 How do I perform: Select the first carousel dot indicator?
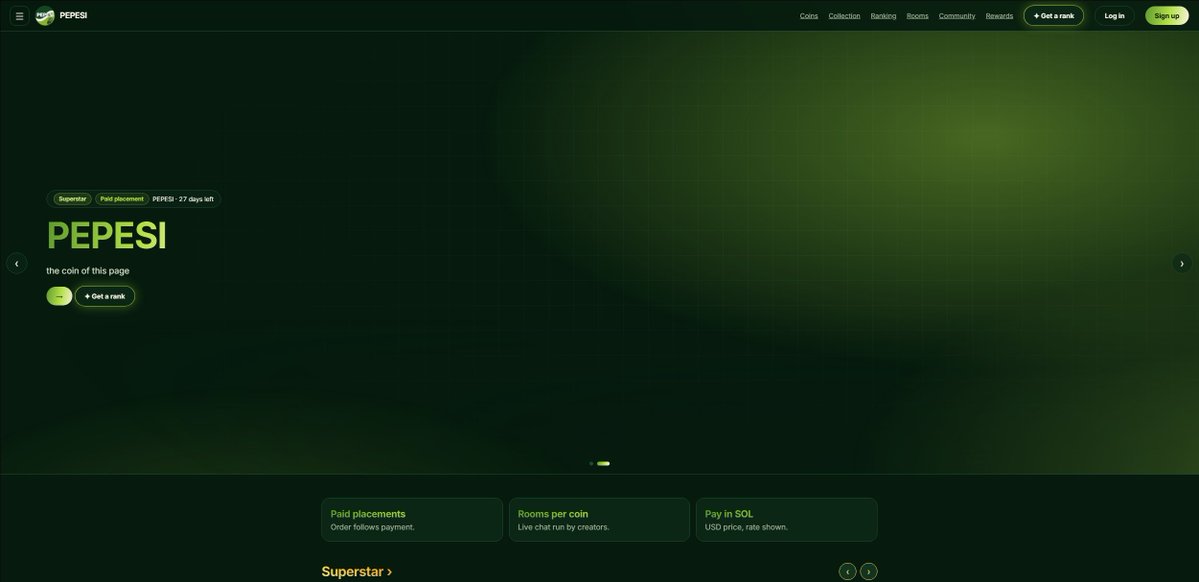pyautogui.click(x=591, y=463)
